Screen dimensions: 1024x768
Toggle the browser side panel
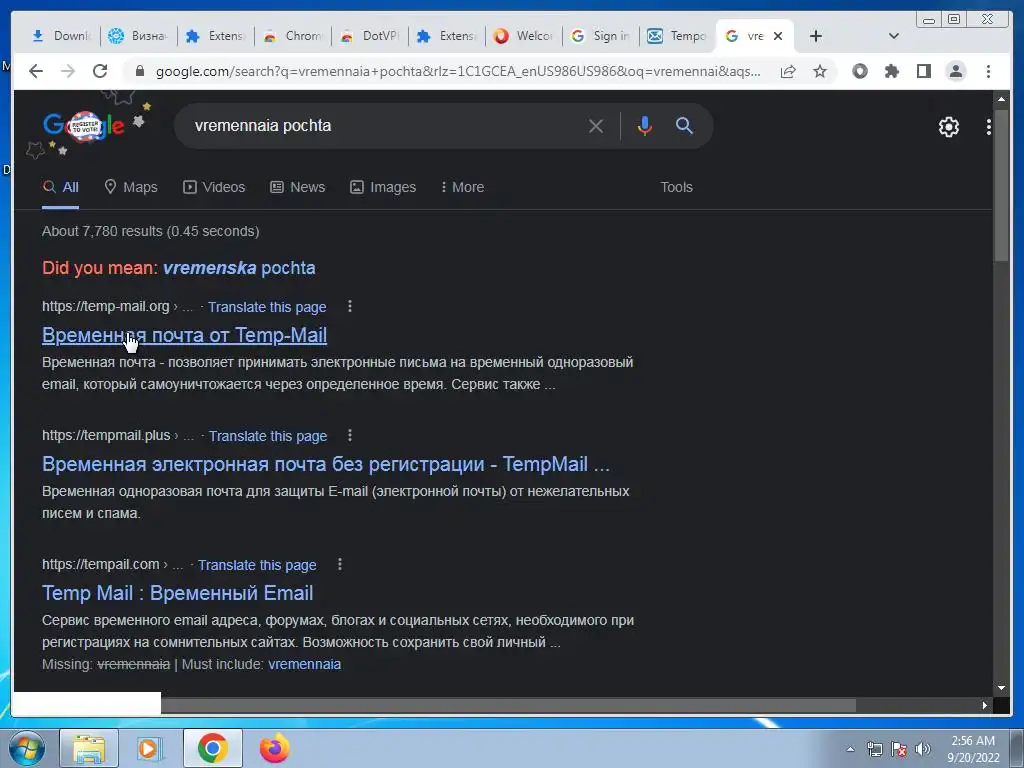[923, 71]
